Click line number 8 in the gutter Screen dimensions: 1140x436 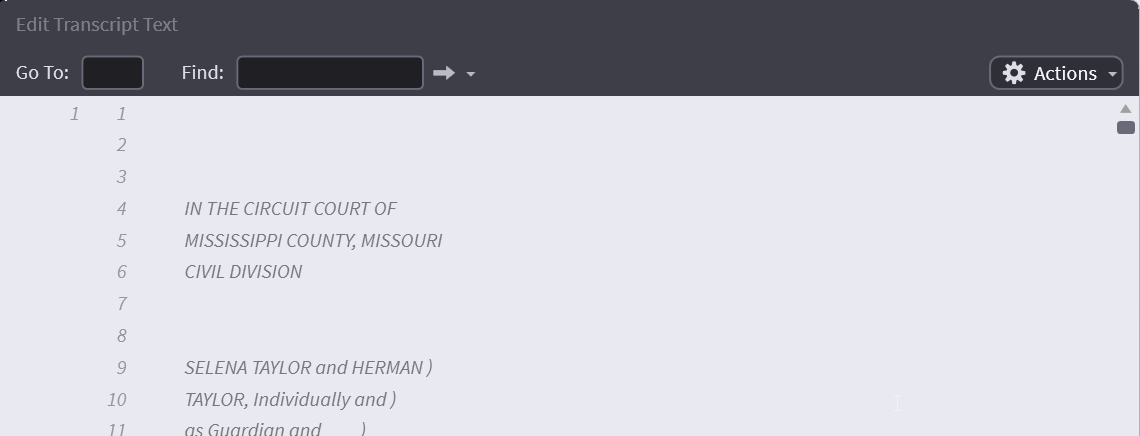point(122,336)
